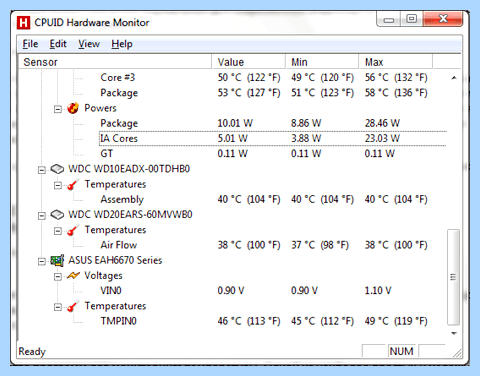
Task: Open the View menu
Action: tap(89, 44)
